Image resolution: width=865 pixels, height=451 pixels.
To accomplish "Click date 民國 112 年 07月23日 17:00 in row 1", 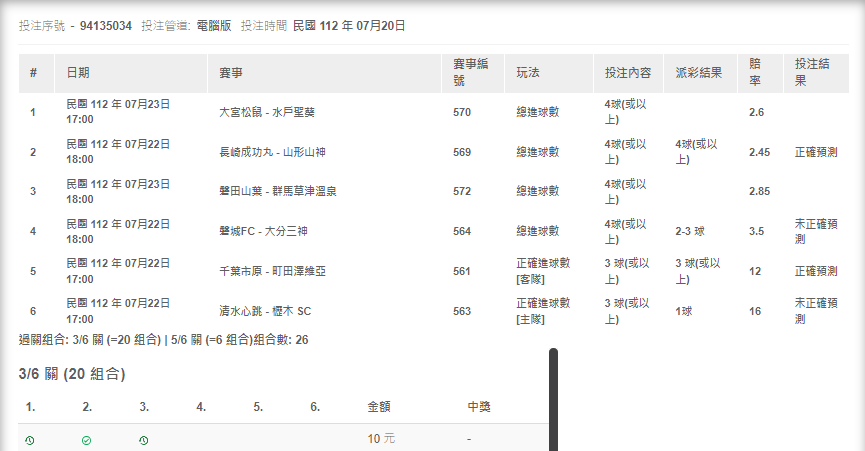I will tap(118, 112).
